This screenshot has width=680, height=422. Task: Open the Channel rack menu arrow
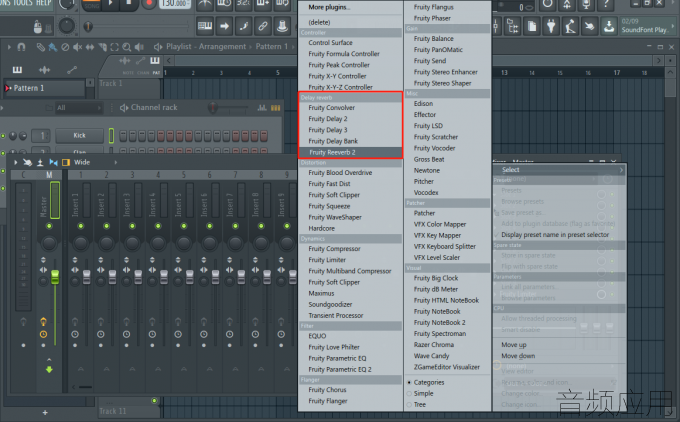pyautogui.click(x=2, y=108)
